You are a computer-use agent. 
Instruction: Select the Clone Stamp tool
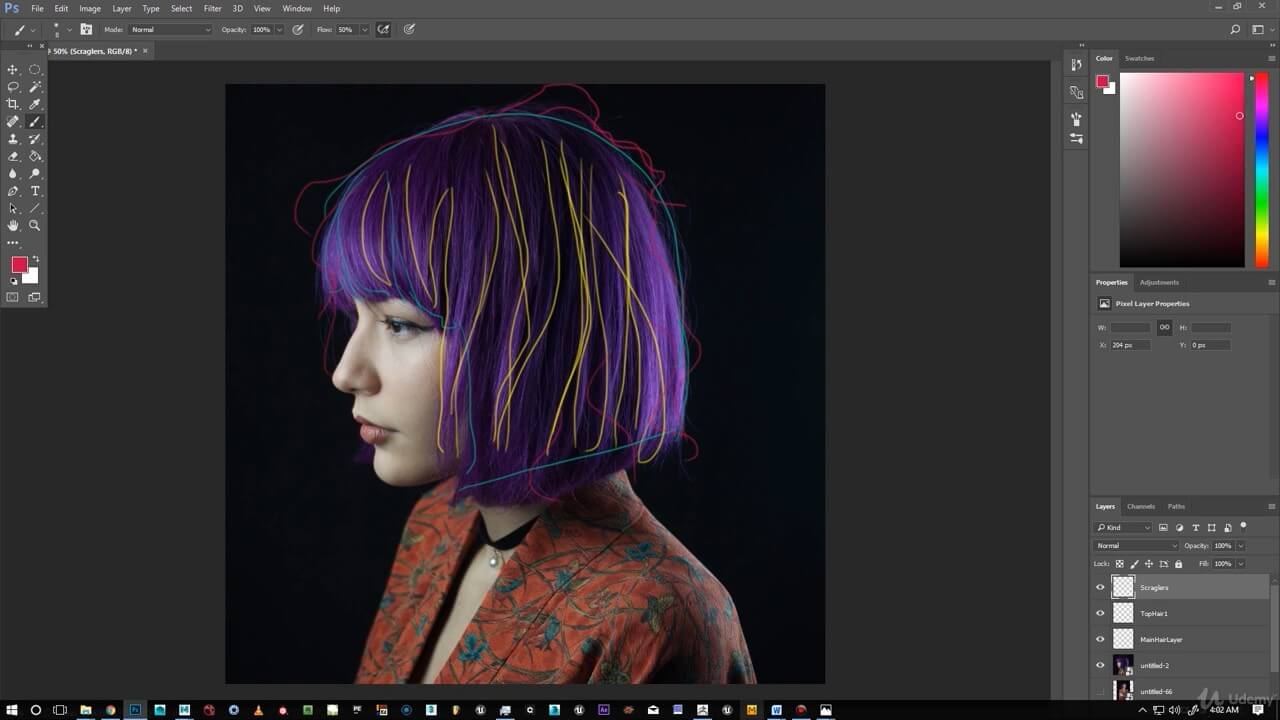(x=13, y=139)
